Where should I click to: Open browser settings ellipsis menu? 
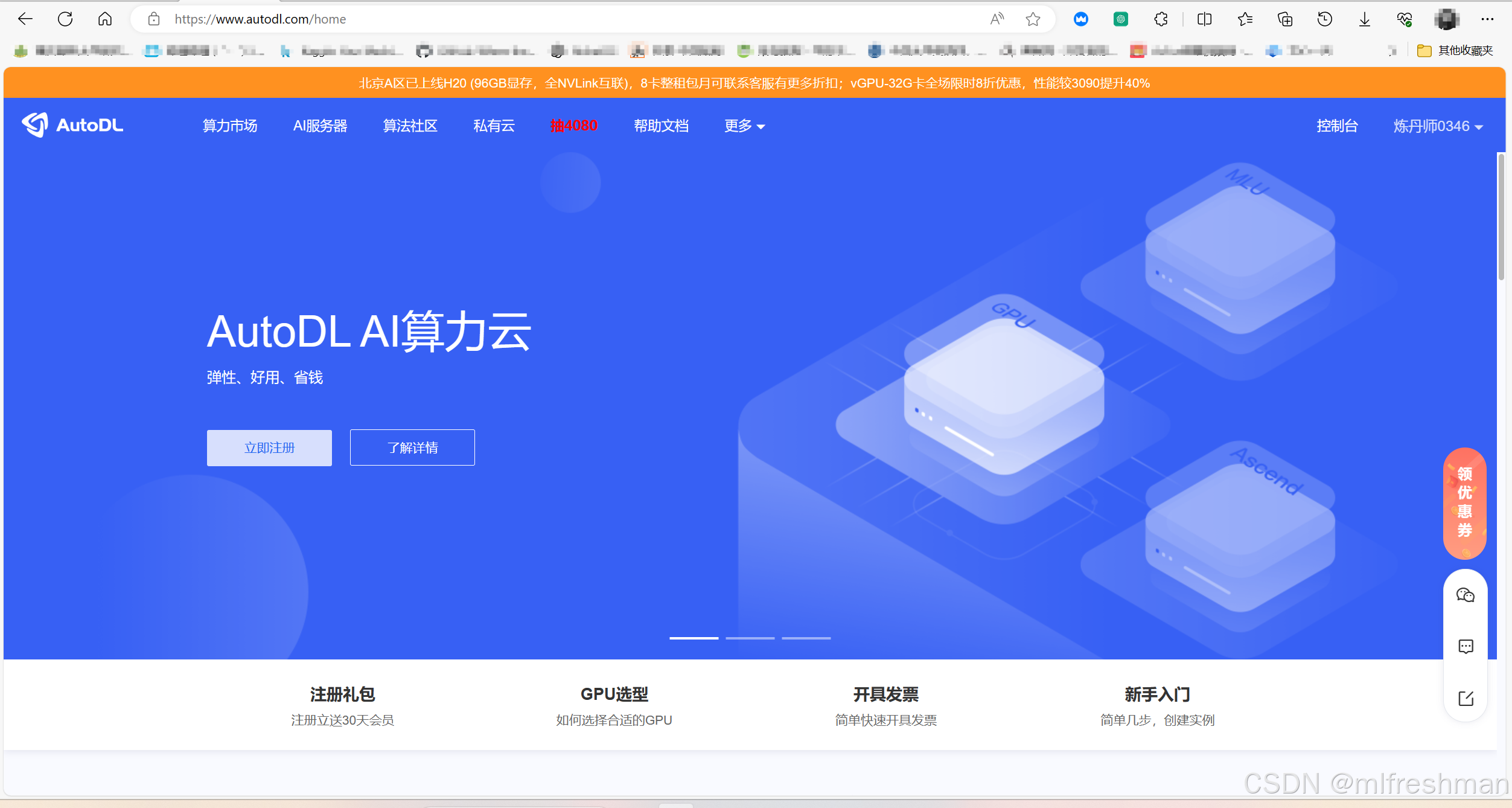tap(1487, 19)
